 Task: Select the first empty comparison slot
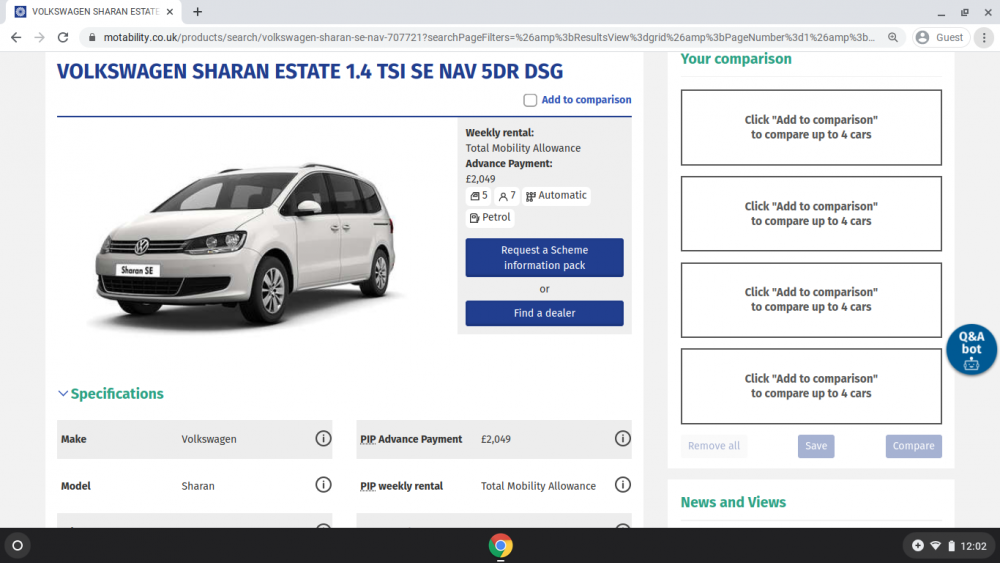pos(811,128)
